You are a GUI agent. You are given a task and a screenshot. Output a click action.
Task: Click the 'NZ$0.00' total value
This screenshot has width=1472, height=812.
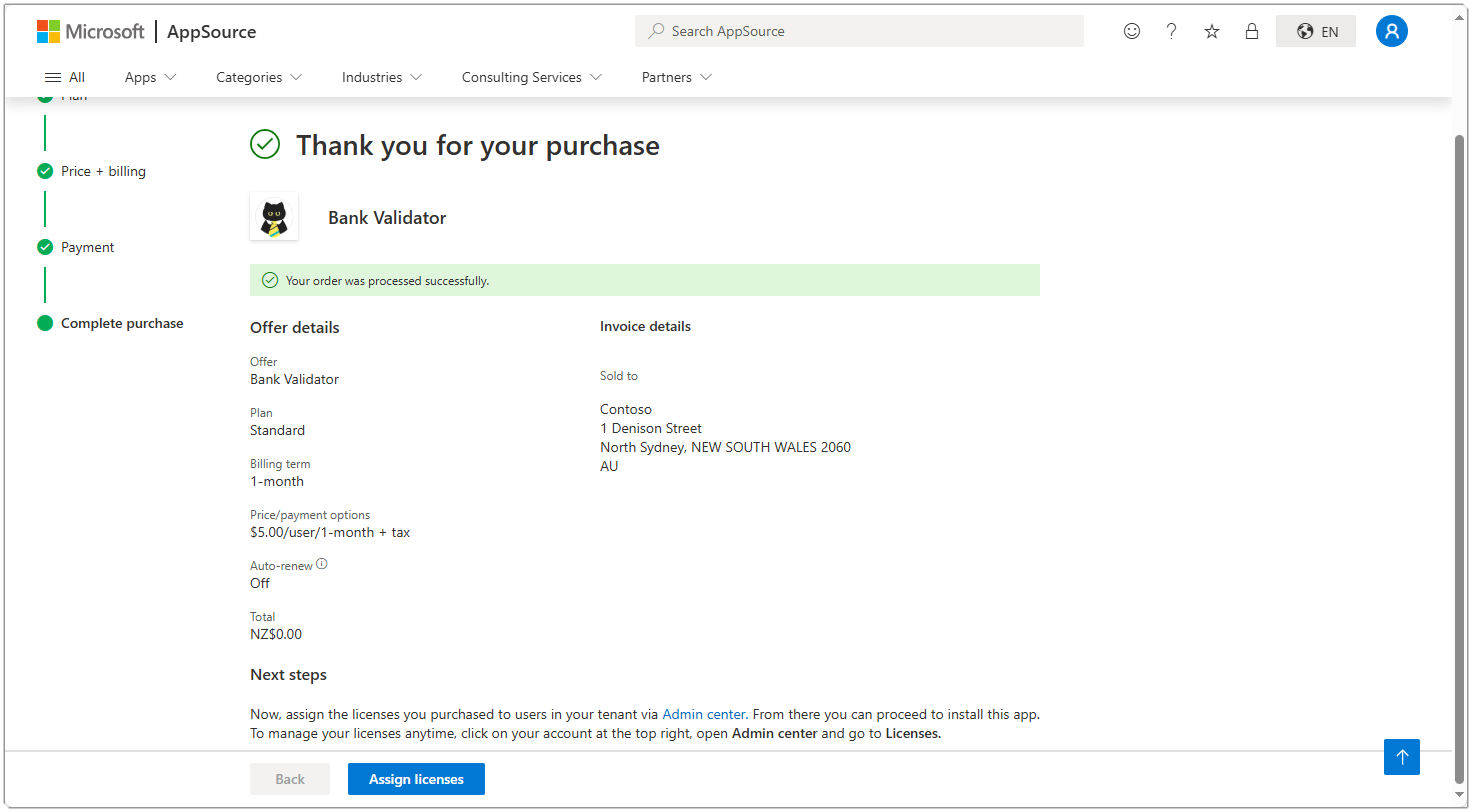point(276,634)
